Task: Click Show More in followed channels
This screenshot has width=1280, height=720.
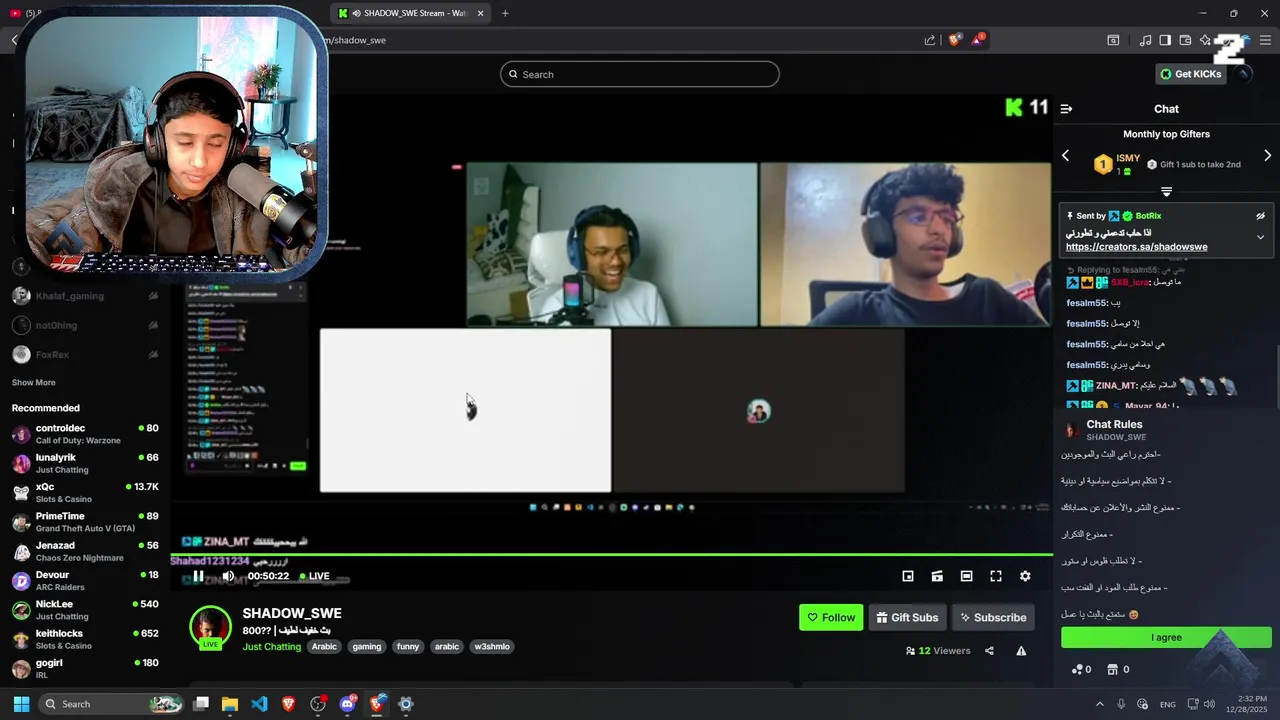Action: coord(33,383)
